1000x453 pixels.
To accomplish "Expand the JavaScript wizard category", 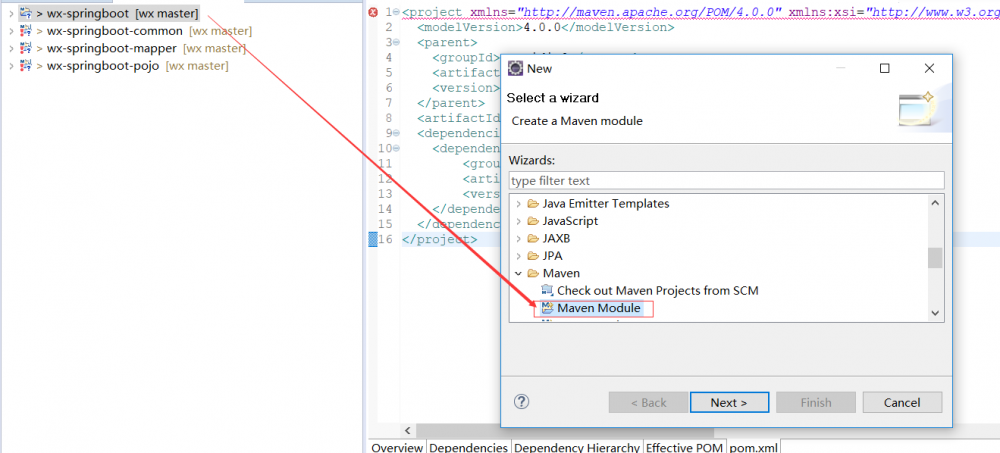I will (x=518, y=221).
